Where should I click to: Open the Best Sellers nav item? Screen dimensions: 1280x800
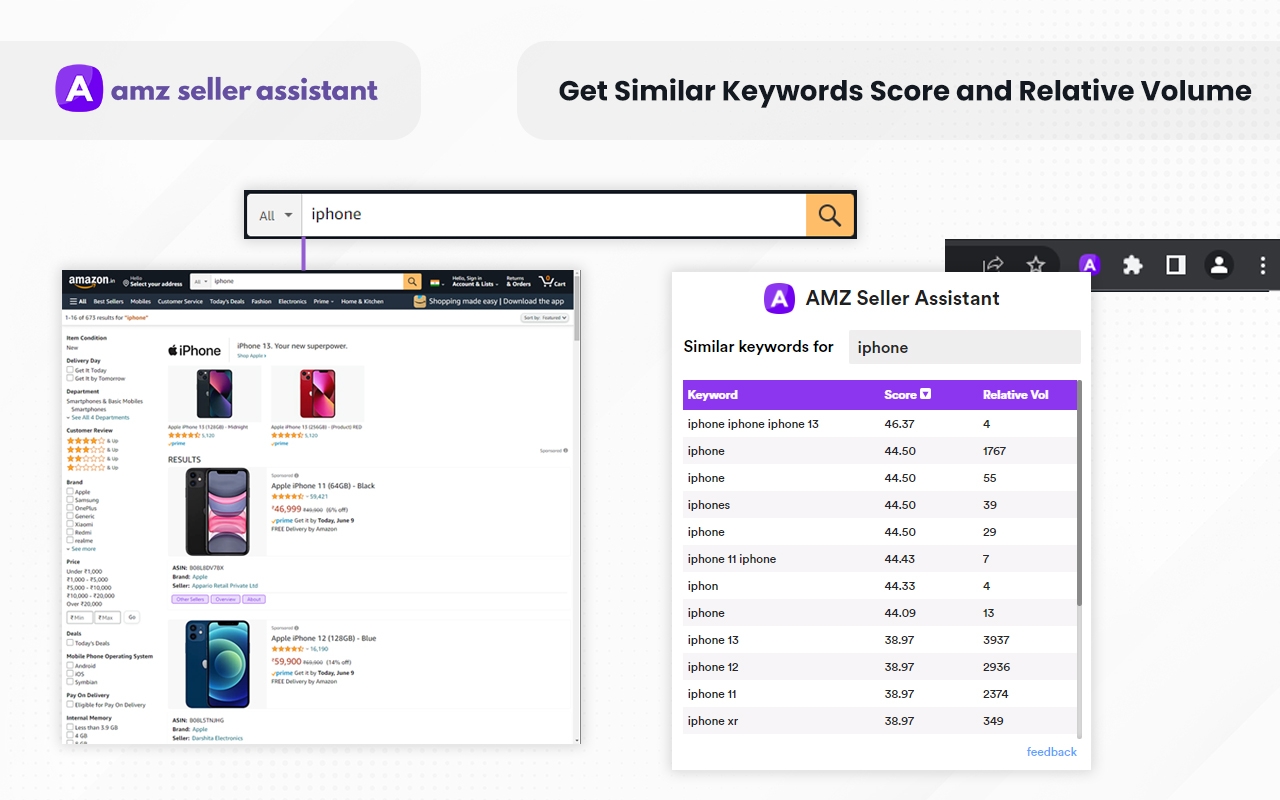(x=108, y=301)
